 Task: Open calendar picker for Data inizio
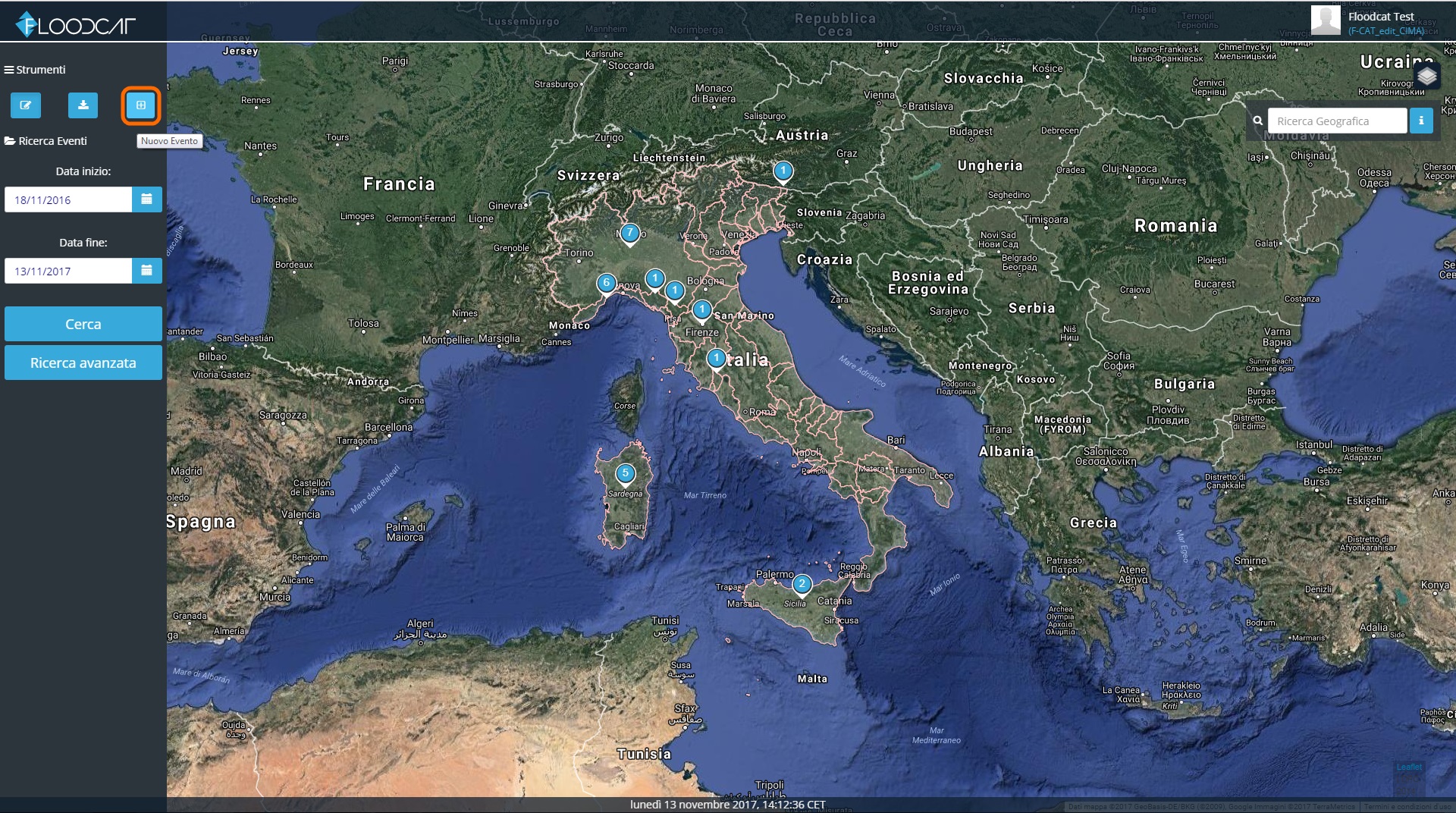pos(147,199)
